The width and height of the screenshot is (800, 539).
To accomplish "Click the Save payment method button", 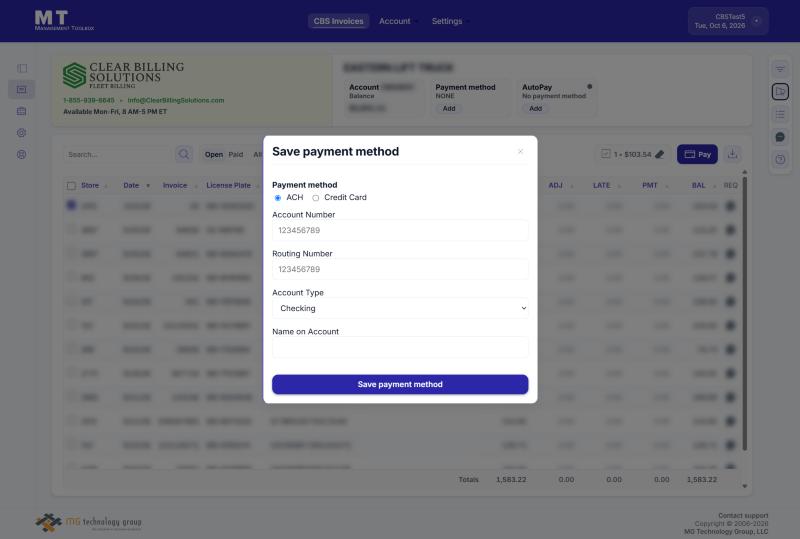I will coord(401,384).
